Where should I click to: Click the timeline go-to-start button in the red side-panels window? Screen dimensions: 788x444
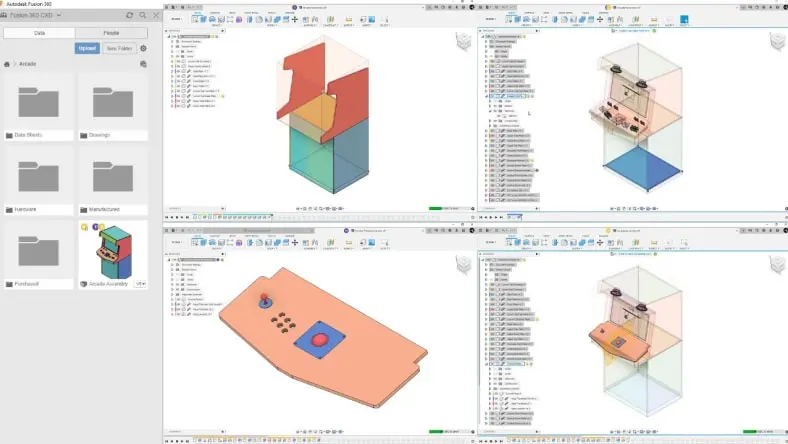(167, 217)
